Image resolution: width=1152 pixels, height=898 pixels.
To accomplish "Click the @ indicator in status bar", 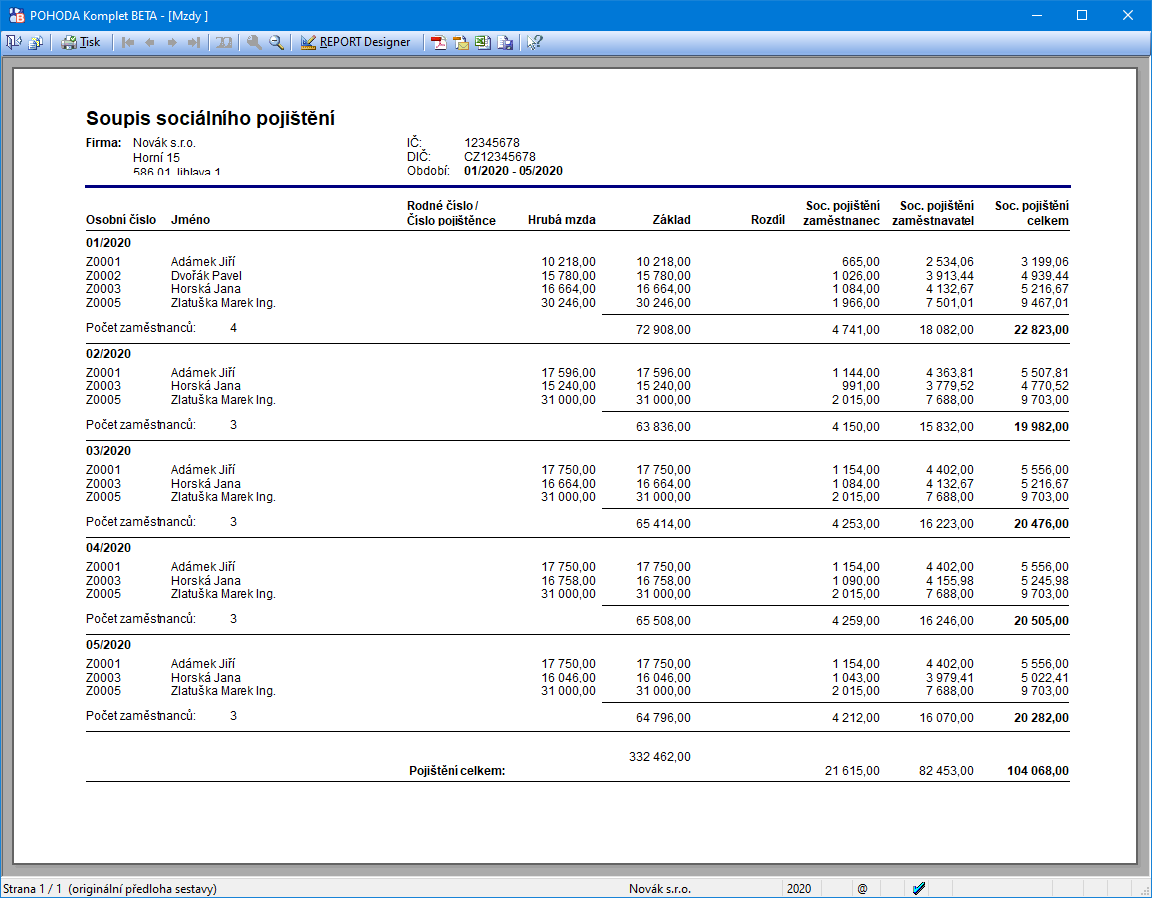I will pyautogui.click(x=862, y=888).
